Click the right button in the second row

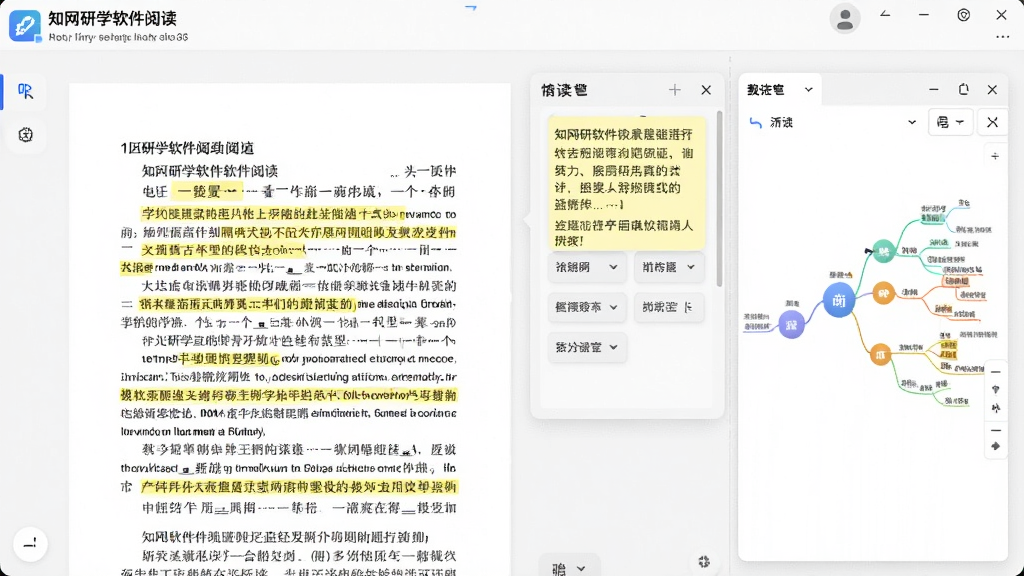click(x=669, y=307)
